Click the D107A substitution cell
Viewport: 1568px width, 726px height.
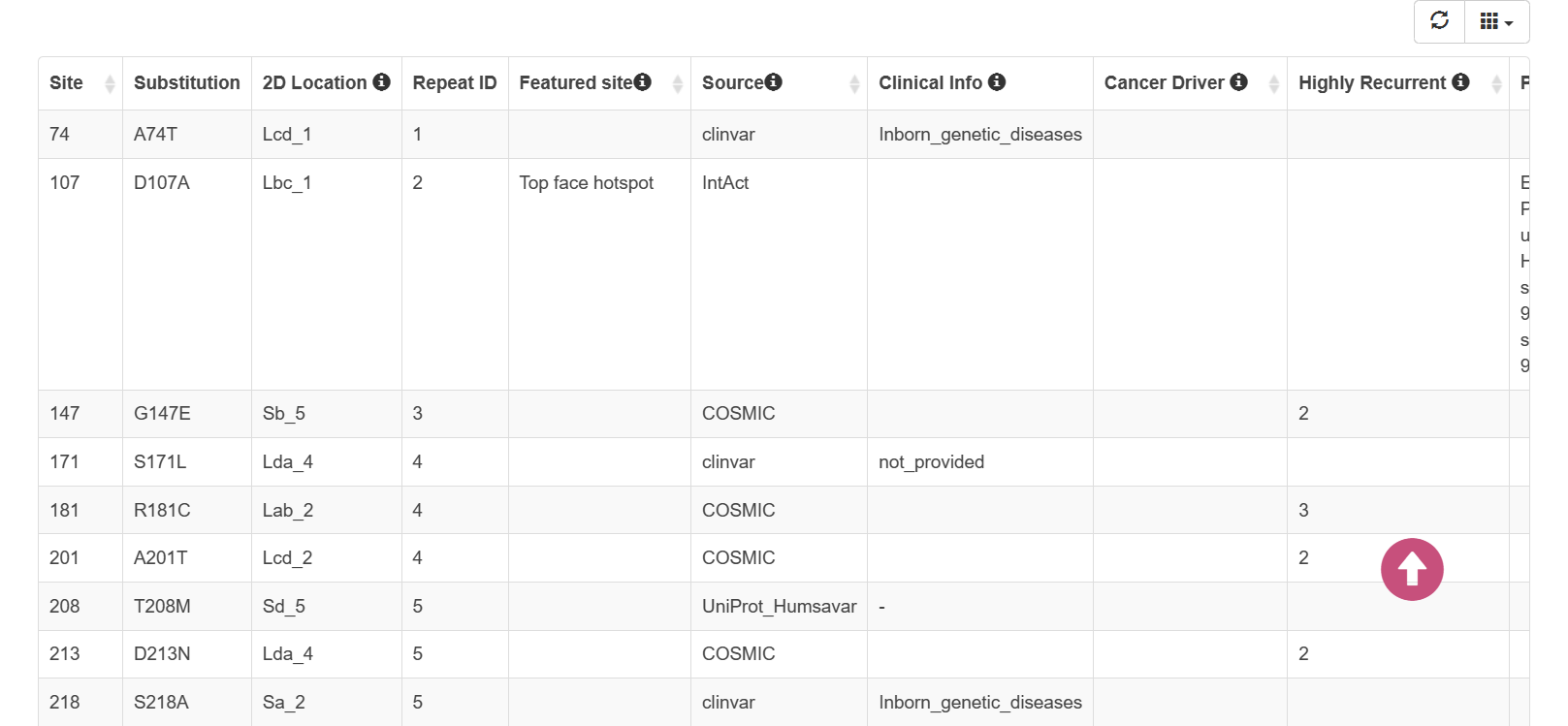pyautogui.click(x=162, y=183)
